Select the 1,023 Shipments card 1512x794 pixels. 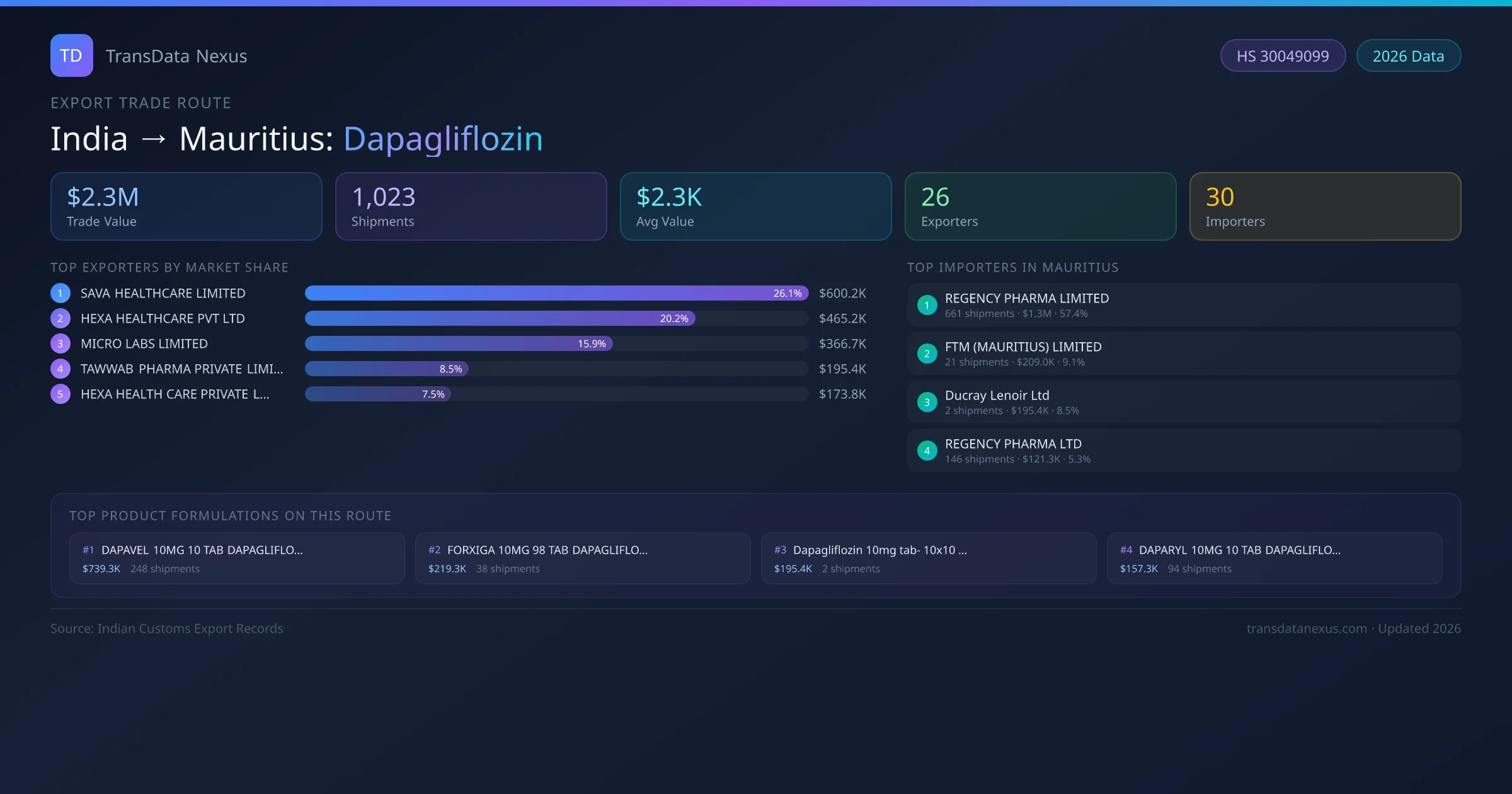click(x=471, y=207)
